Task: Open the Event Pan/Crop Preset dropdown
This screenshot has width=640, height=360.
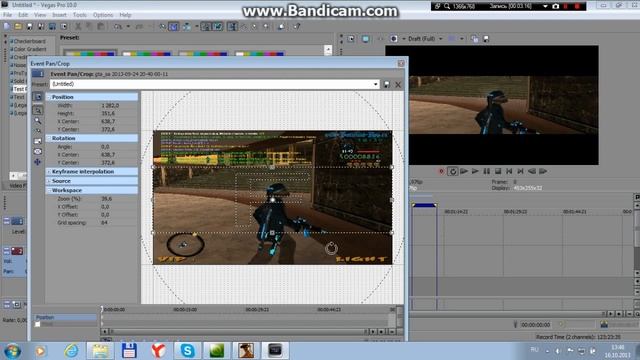Action: (376, 84)
